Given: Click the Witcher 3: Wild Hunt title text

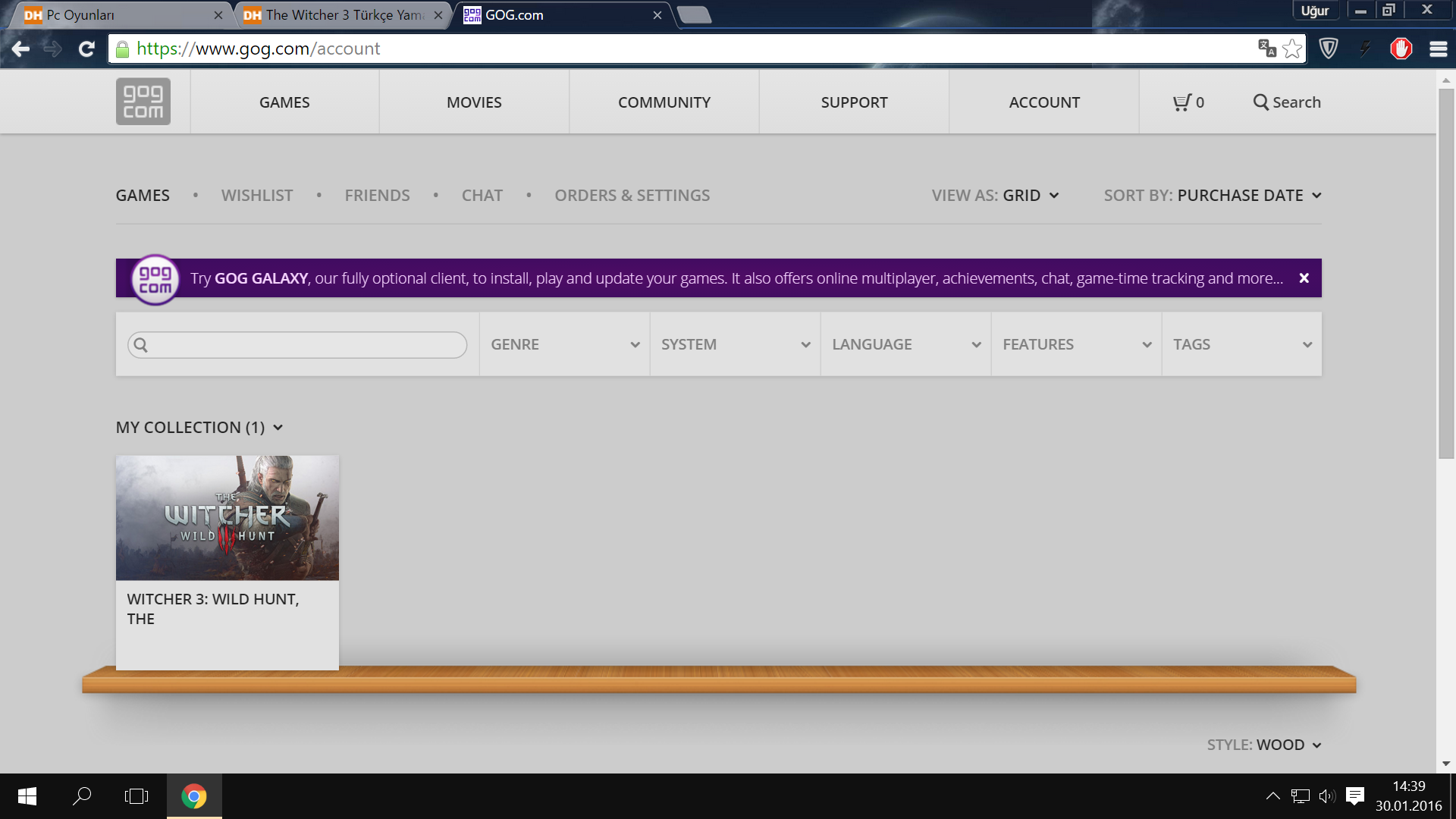Looking at the screenshot, I should coord(213,609).
